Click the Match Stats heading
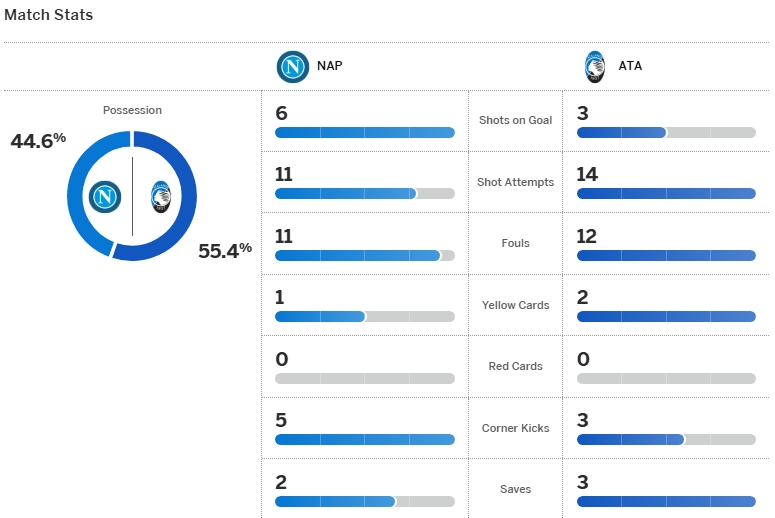This screenshot has width=775, height=518. coord(49,15)
